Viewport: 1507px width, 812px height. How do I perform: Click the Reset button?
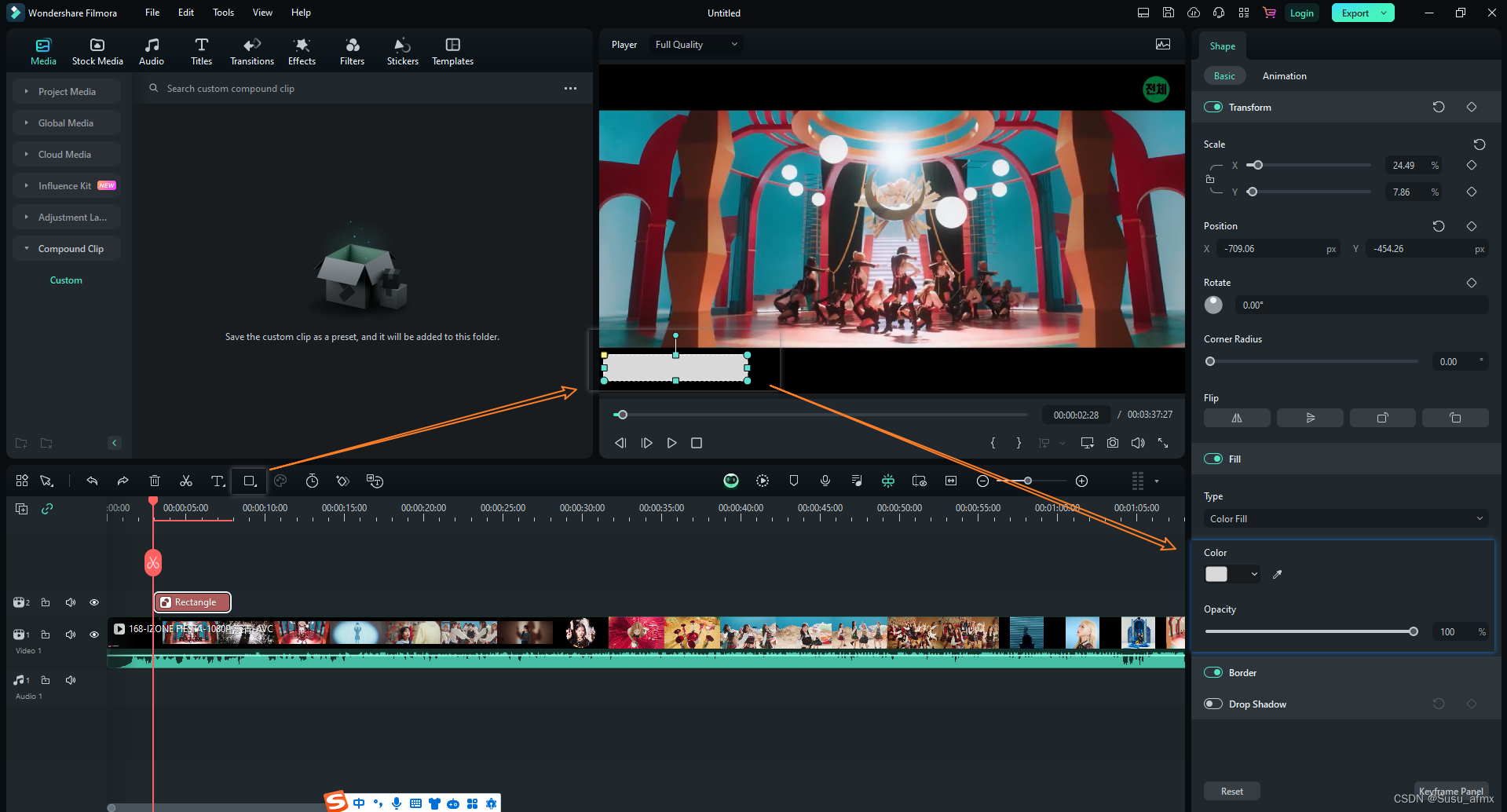pos(1231,791)
